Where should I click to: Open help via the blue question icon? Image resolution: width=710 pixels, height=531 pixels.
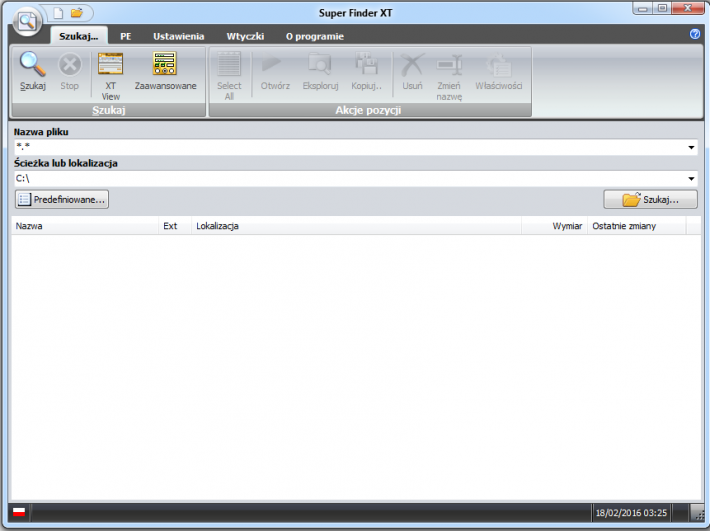pos(695,34)
